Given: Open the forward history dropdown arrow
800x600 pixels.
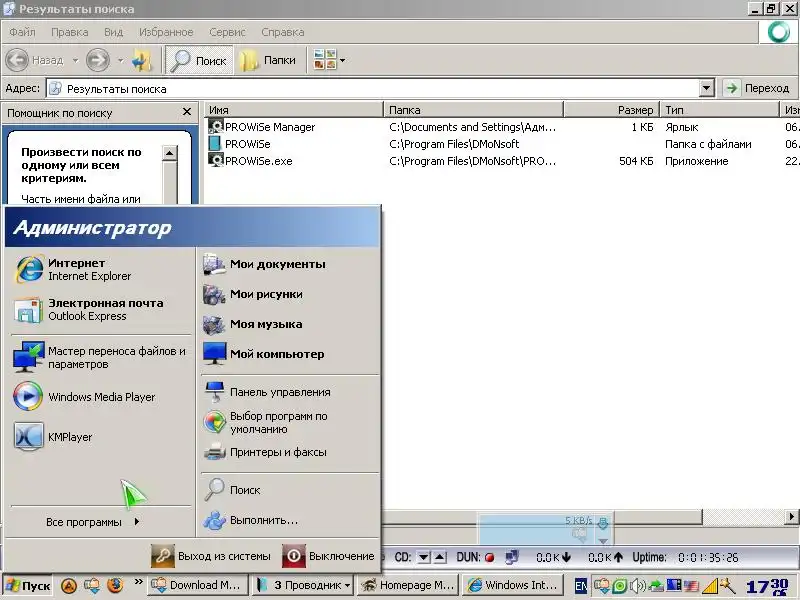Looking at the screenshot, I should pyautogui.click(x=120, y=60).
